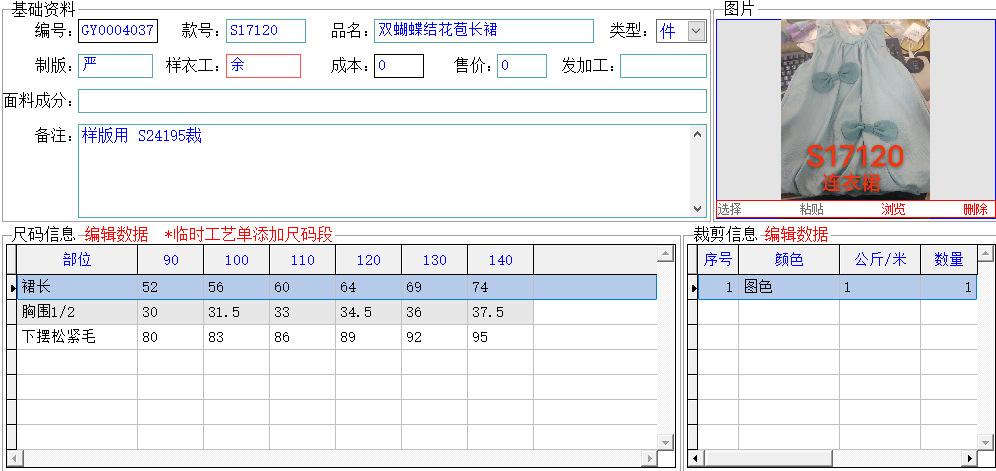Click the 编号 field GY0004037
Screen dimensions: 996x471
pyautogui.click(x=118, y=31)
